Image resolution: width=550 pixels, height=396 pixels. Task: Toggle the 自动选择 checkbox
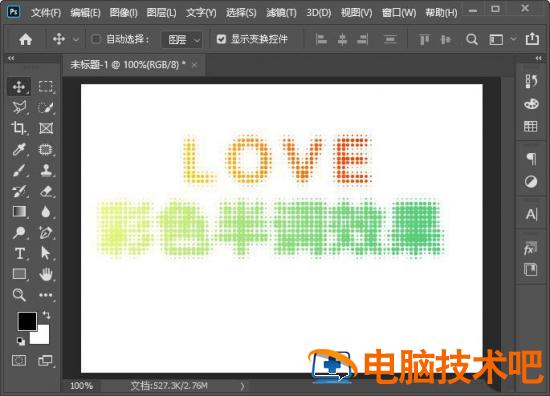[x=96, y=39]
